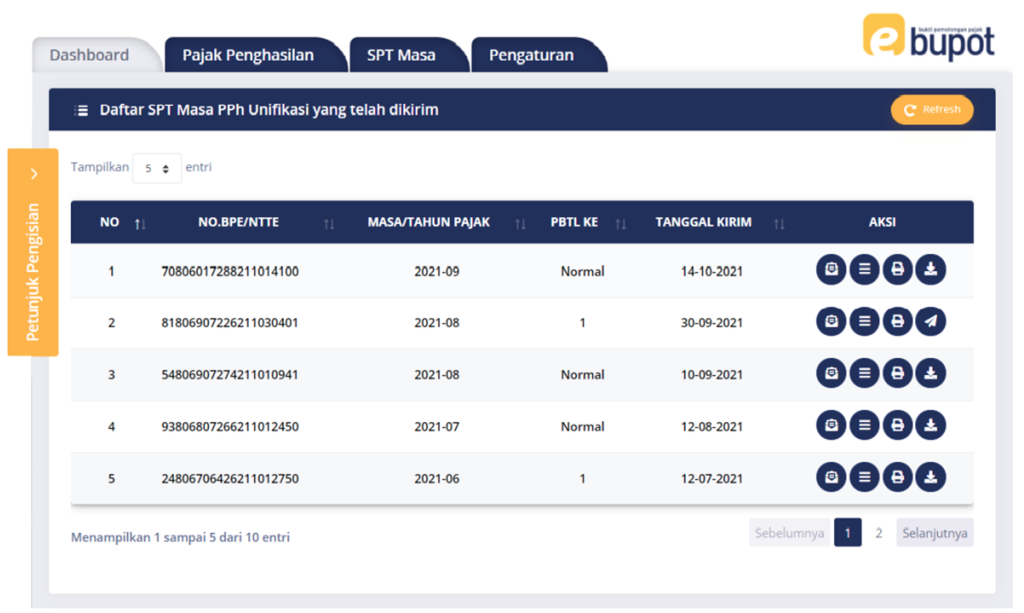This screenshot has height=613, width=1024.
Task: Sort the table by NO column
Action: tap(140, 223)
